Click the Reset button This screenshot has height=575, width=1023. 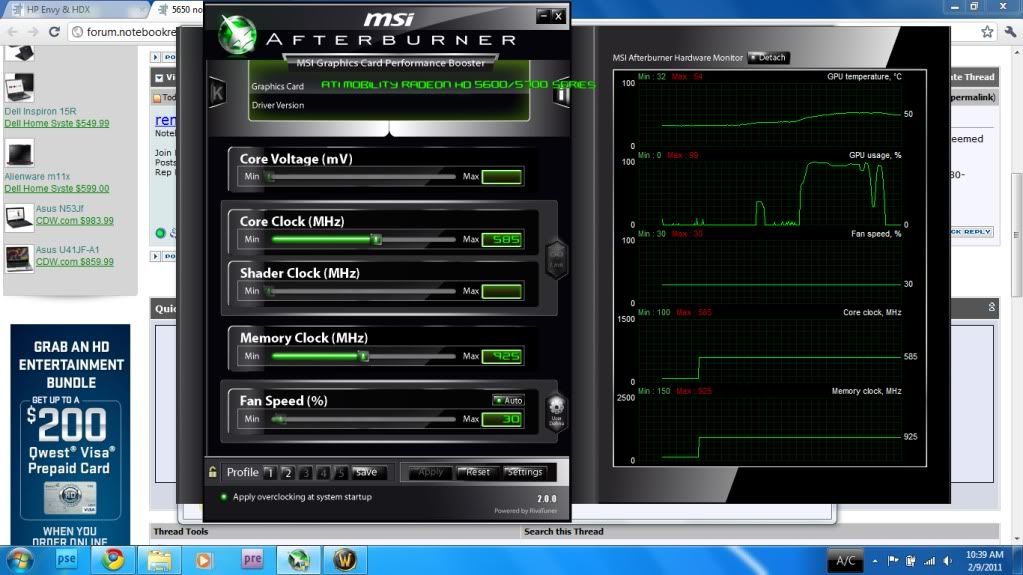(x=476, y=472)
